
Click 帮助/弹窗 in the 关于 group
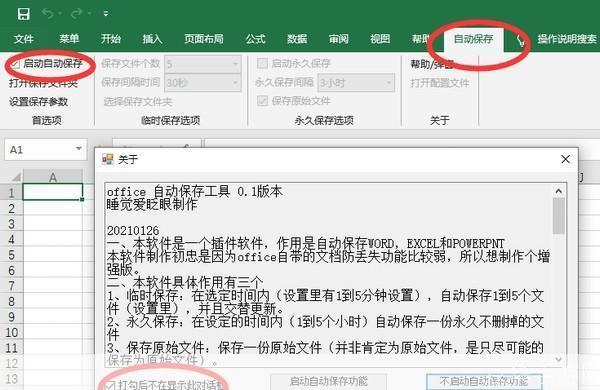pos(432,64)
